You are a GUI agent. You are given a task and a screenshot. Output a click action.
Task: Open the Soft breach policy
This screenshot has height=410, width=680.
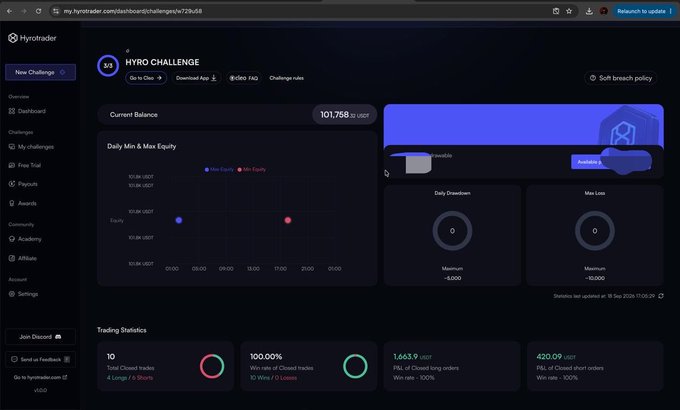coord(621,78)
